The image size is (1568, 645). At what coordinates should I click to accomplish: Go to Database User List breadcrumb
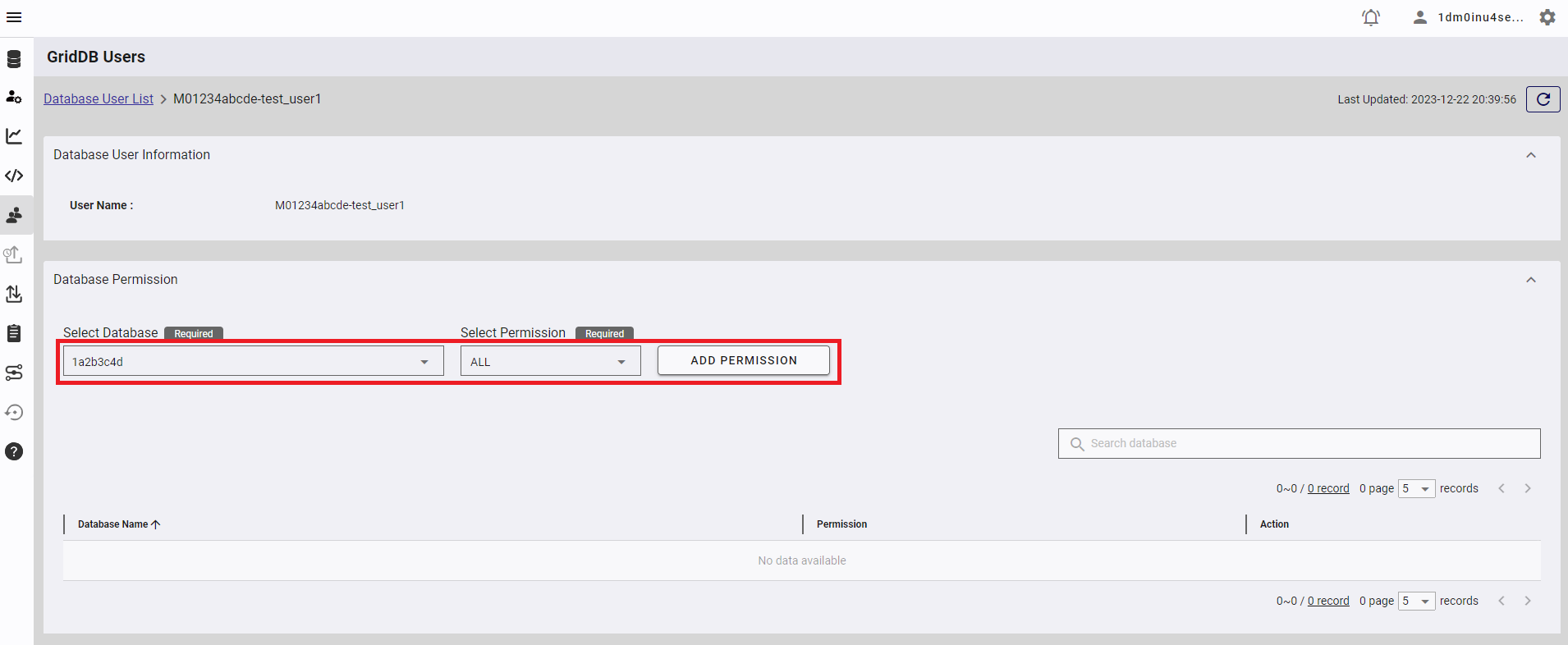[x=99, y=98]
